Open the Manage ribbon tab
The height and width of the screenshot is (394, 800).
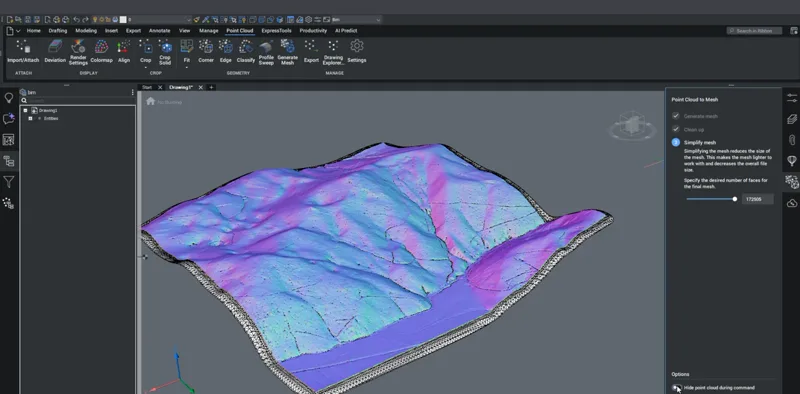pos(209,31)
